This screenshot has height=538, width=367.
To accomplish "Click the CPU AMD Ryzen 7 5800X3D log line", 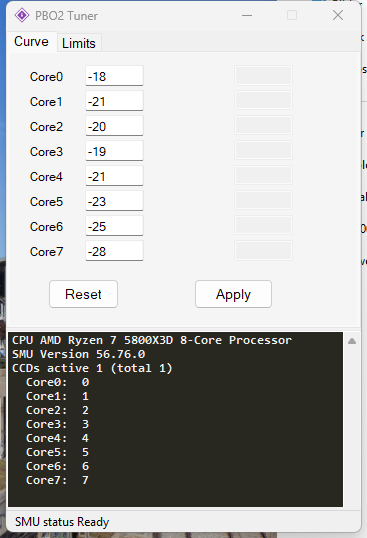I will [x=152, y=340].
